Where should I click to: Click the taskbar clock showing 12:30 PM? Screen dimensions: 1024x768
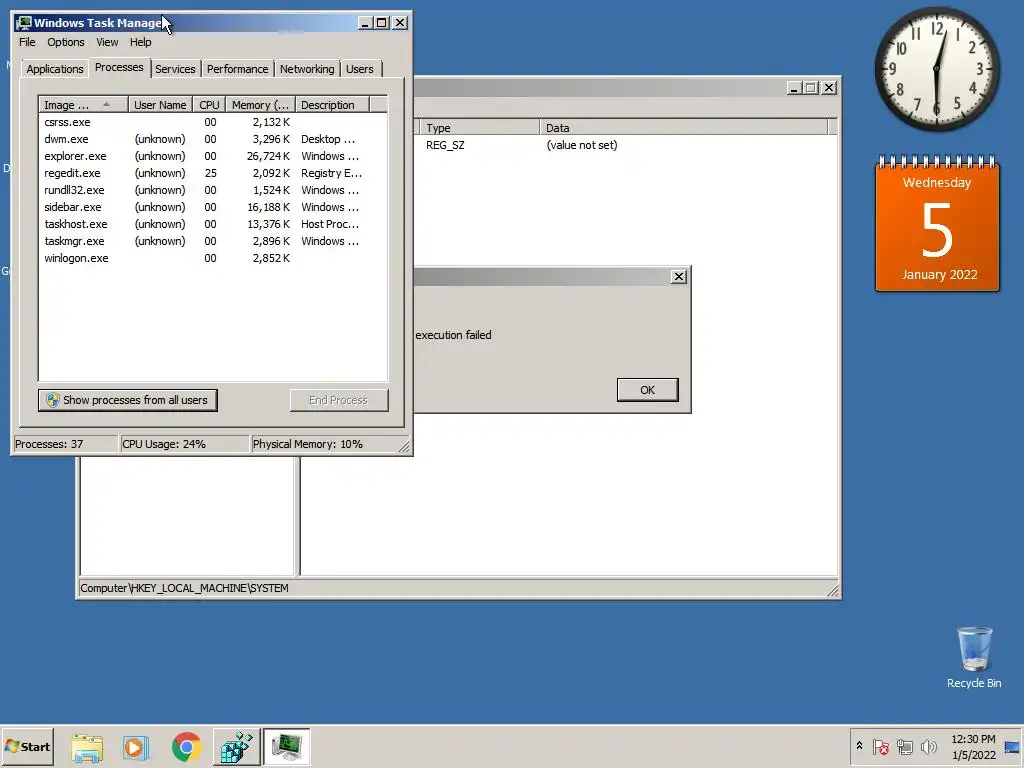click(973, 746)
